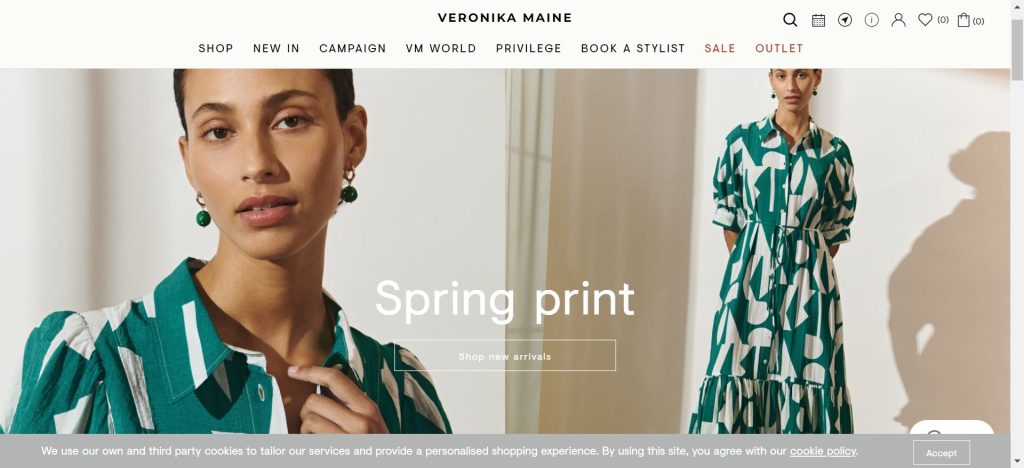Accept the cookie notice
The width and height of the screenshot is (1024, 468).
tap(941, 453)
